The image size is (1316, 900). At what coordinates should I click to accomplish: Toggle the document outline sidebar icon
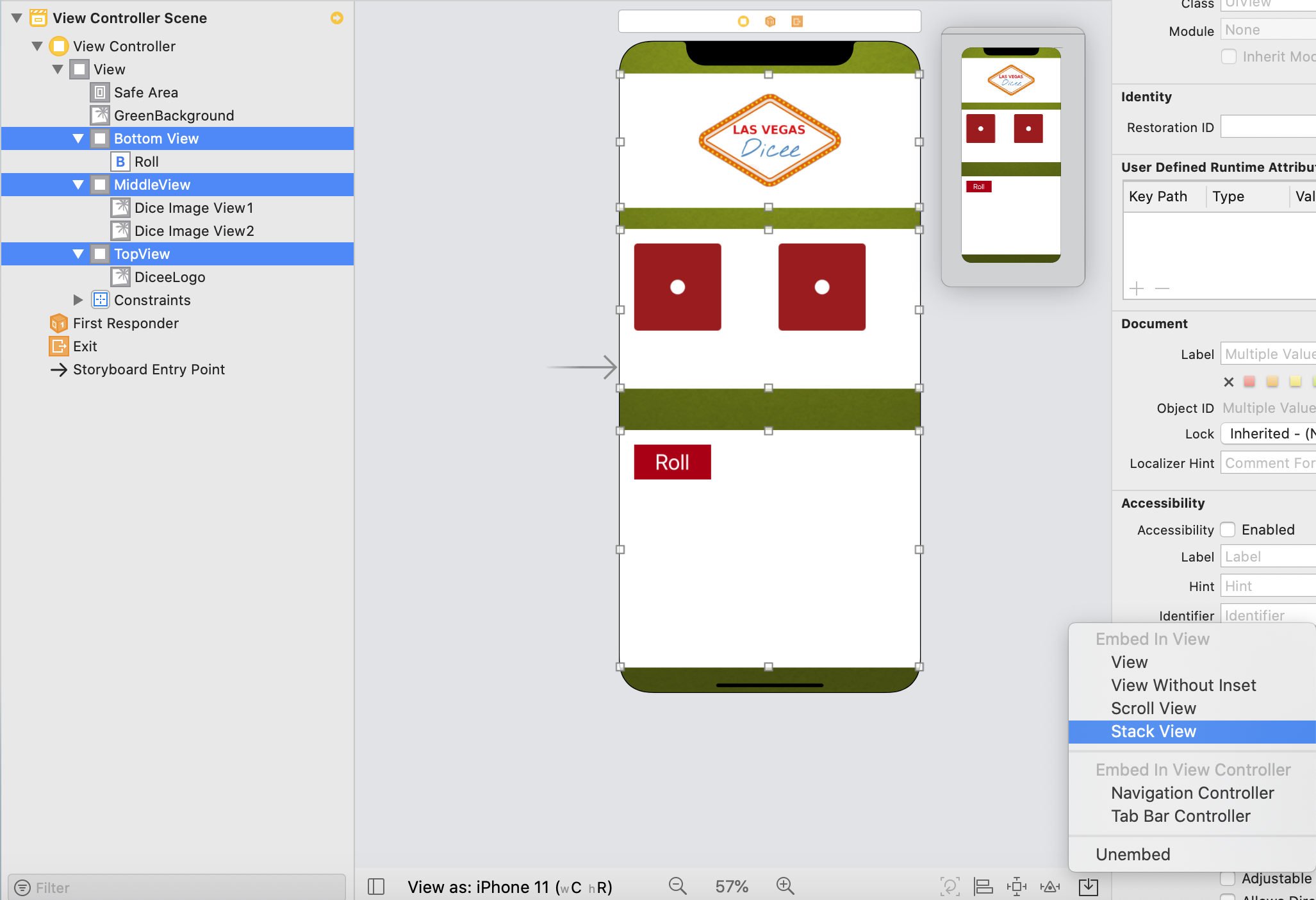[x=376, y=887]
